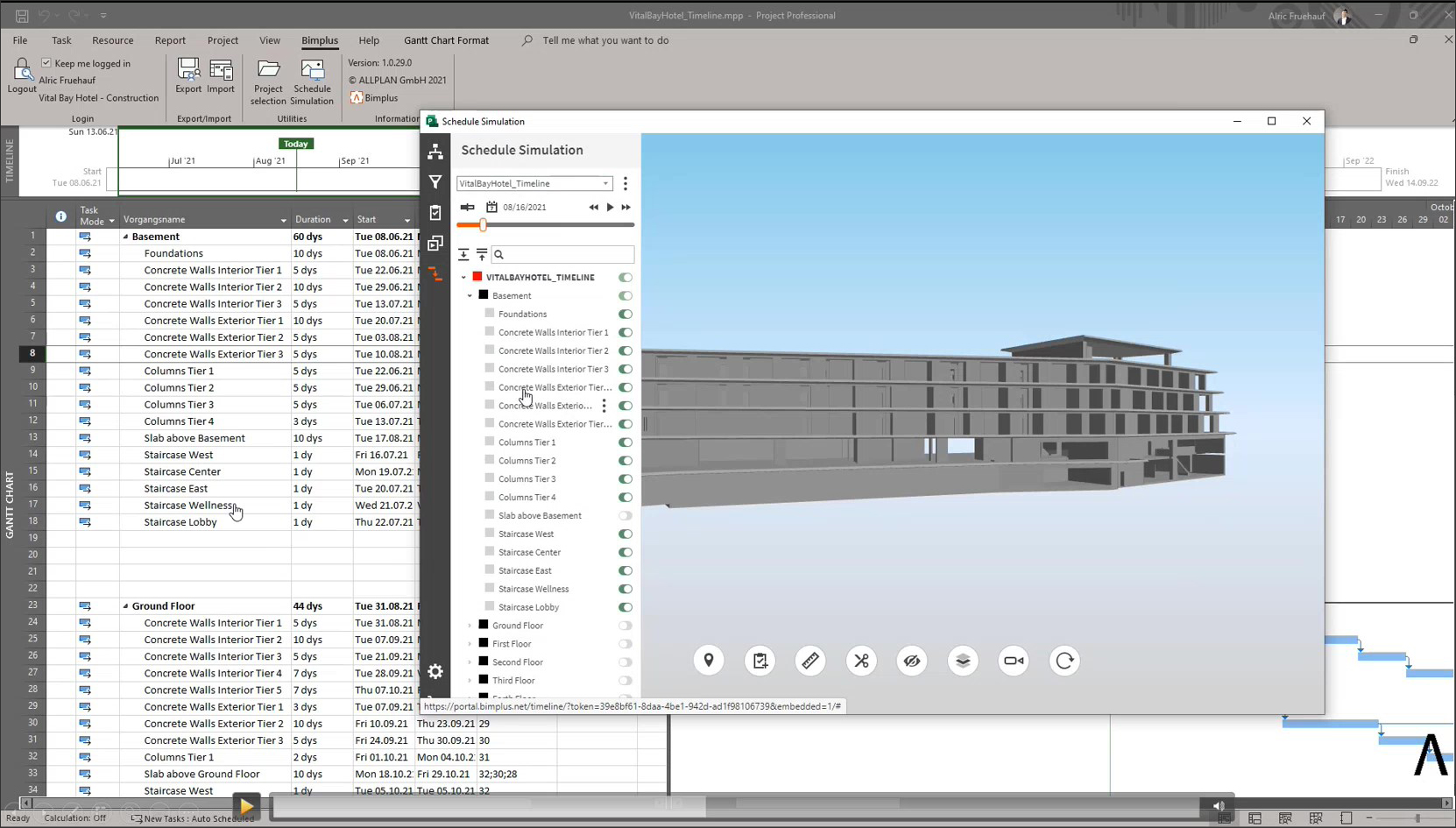Click the collapse all tree icon

463,254
